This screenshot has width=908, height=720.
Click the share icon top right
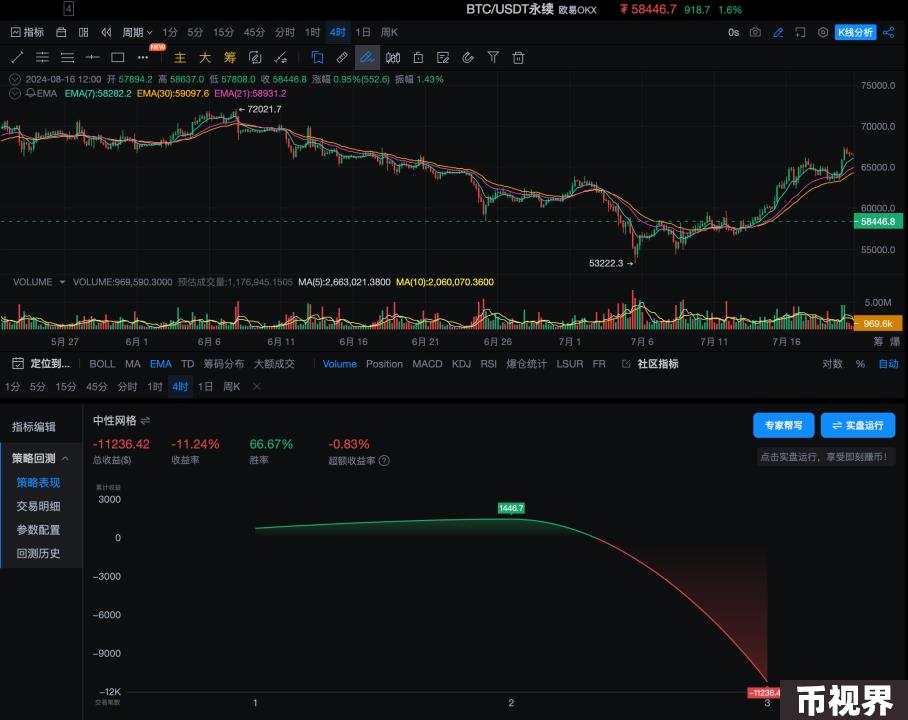pyautogui.click(x=888, y=32)
